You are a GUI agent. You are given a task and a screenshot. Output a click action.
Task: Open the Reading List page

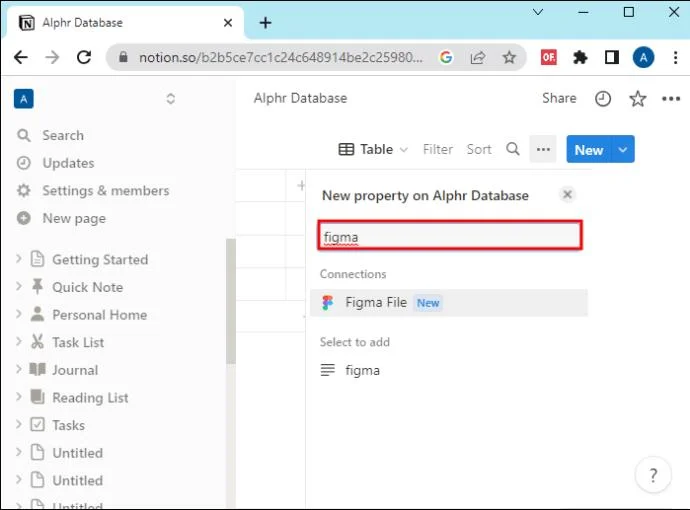point(90,398)
